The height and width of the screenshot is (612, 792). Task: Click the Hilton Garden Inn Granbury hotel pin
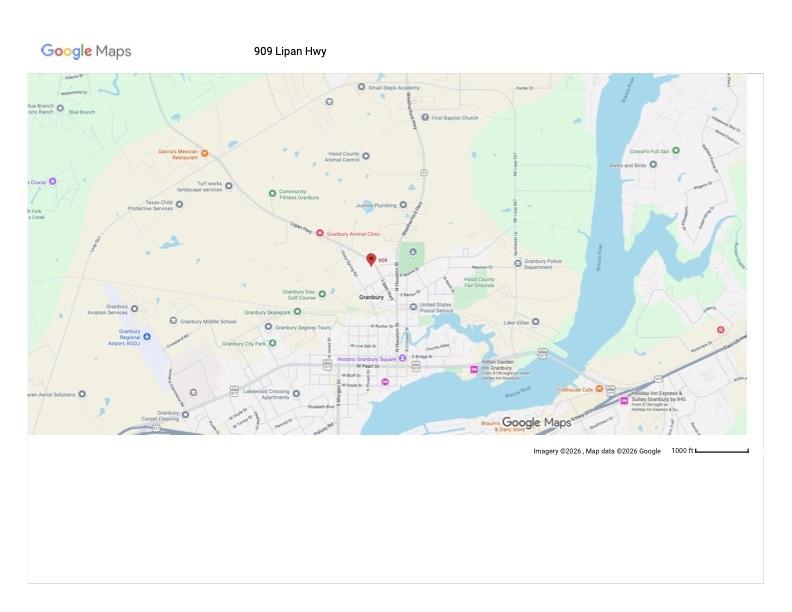coord(474,370)
